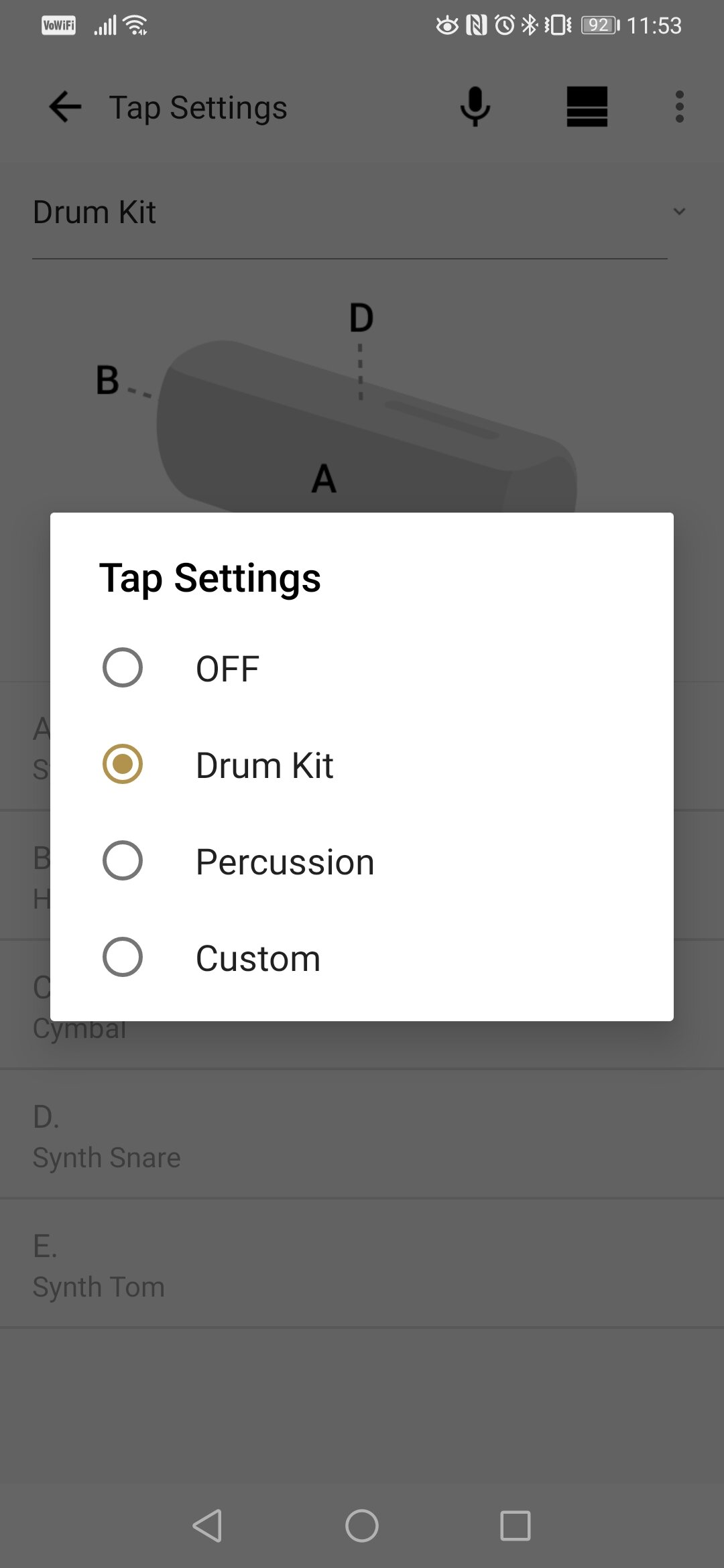This screenshot has width=724, height=1568.
Task: Tap the Bluetooth status bar icon
Action: 530,25
